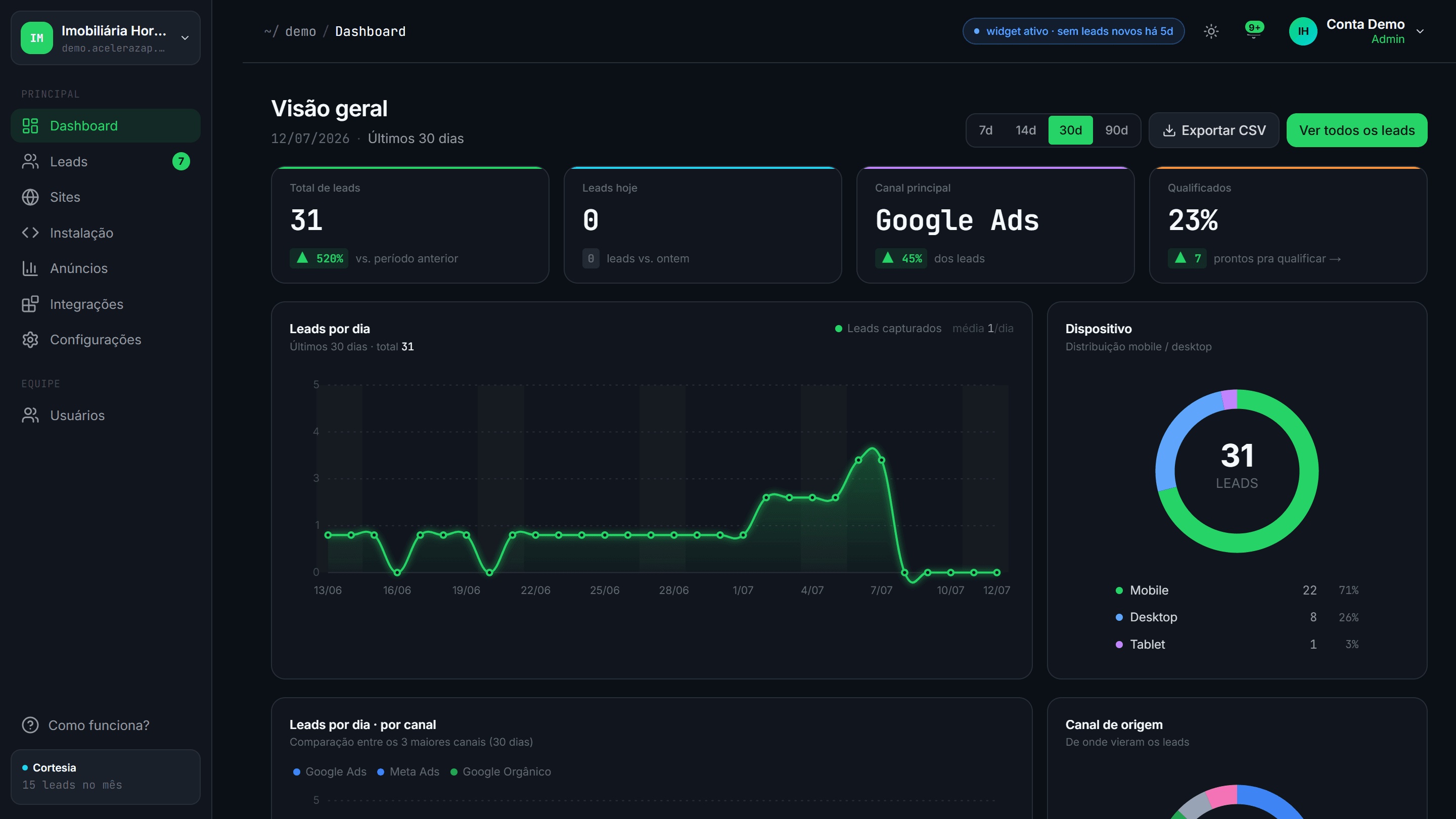The image size is (1456, 819).
Task: Select the 7d period
Action: [x=985, y=130]
